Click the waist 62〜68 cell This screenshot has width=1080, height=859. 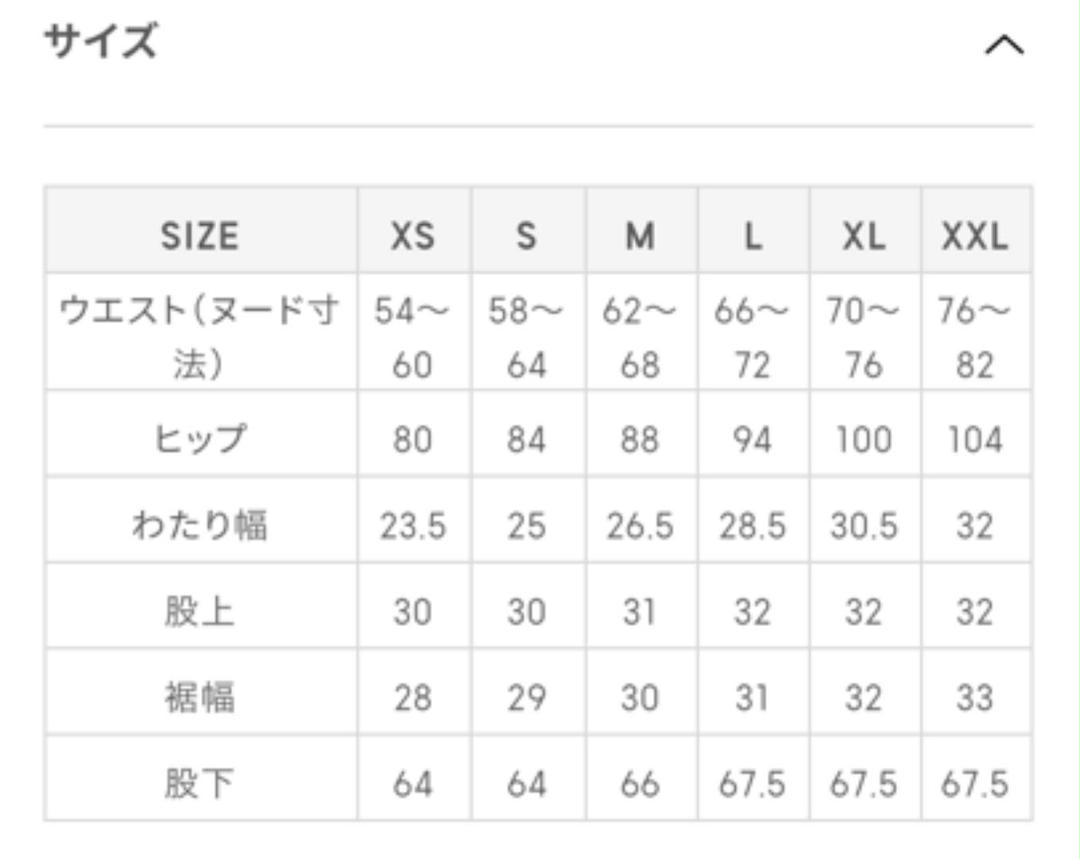(x=642, y=332)
